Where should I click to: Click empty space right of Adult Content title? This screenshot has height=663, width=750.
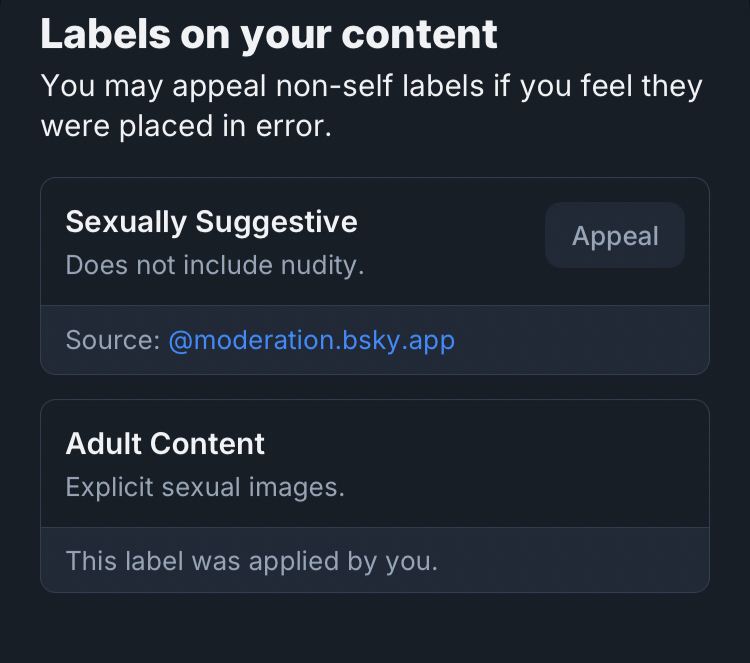point(500,444)
